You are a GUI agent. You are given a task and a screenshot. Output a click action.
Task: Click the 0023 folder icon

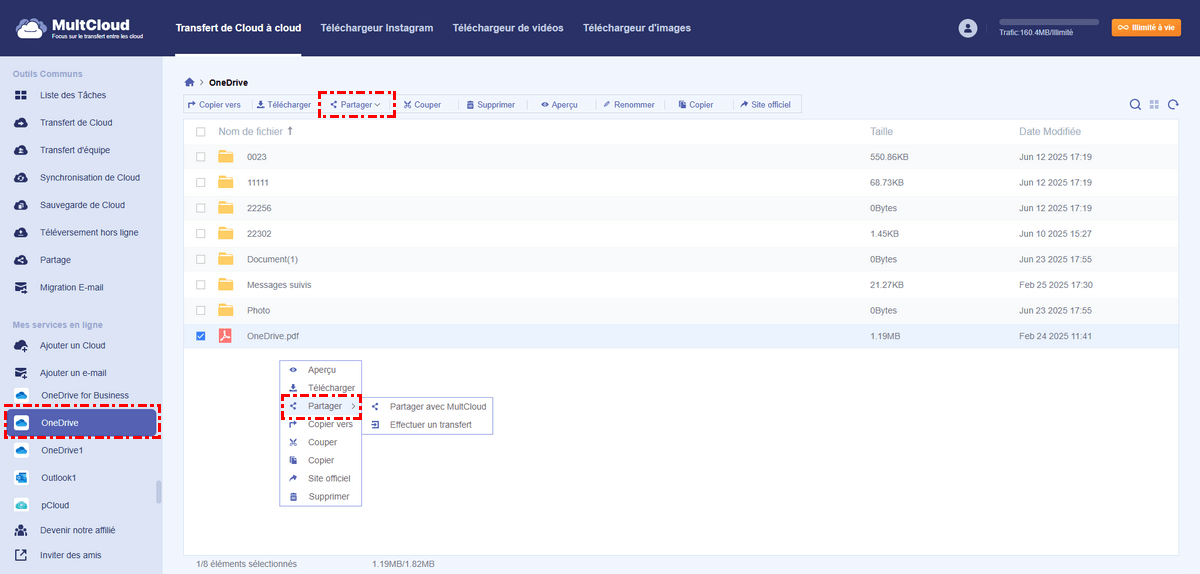(x=226, y=157)
